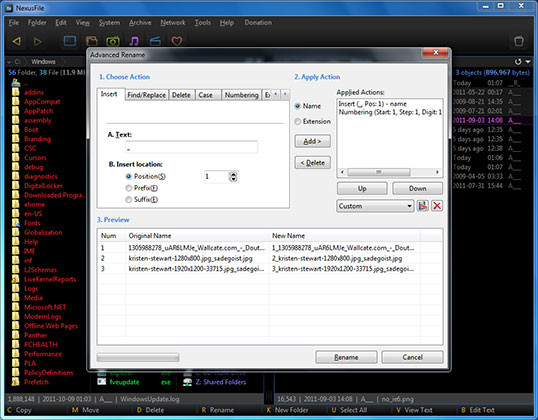Click the Applied Actions horizontal scrollbar
This screenshot has height=420, width=538.
(390, 172)
